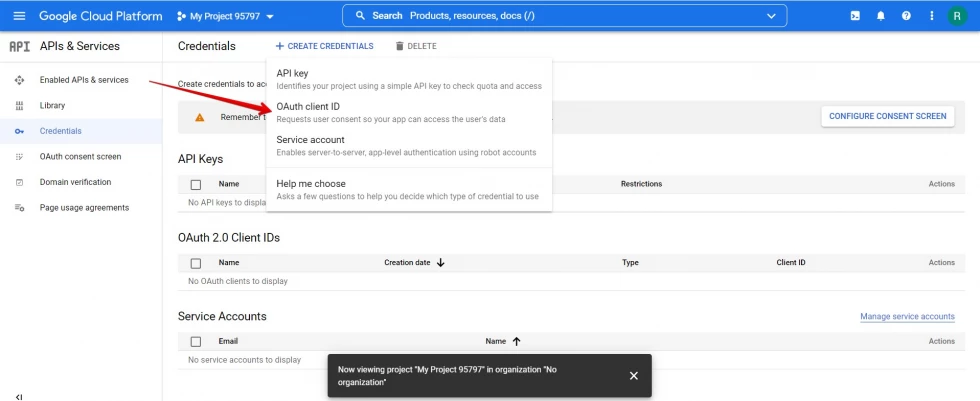This screenshot has height=401, width=980.
Task: Open OAuth consent screen page
Action: click(x=81, y=157)
